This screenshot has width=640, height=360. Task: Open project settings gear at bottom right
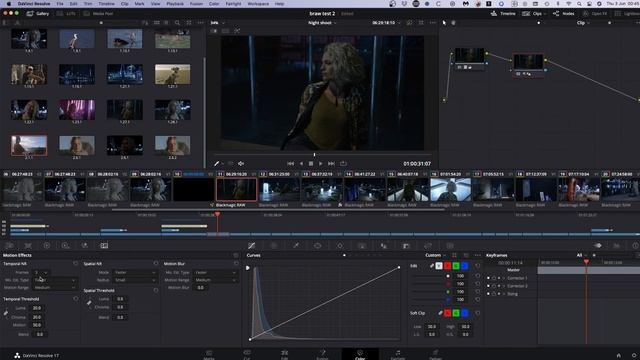click(x=634, y=355)
